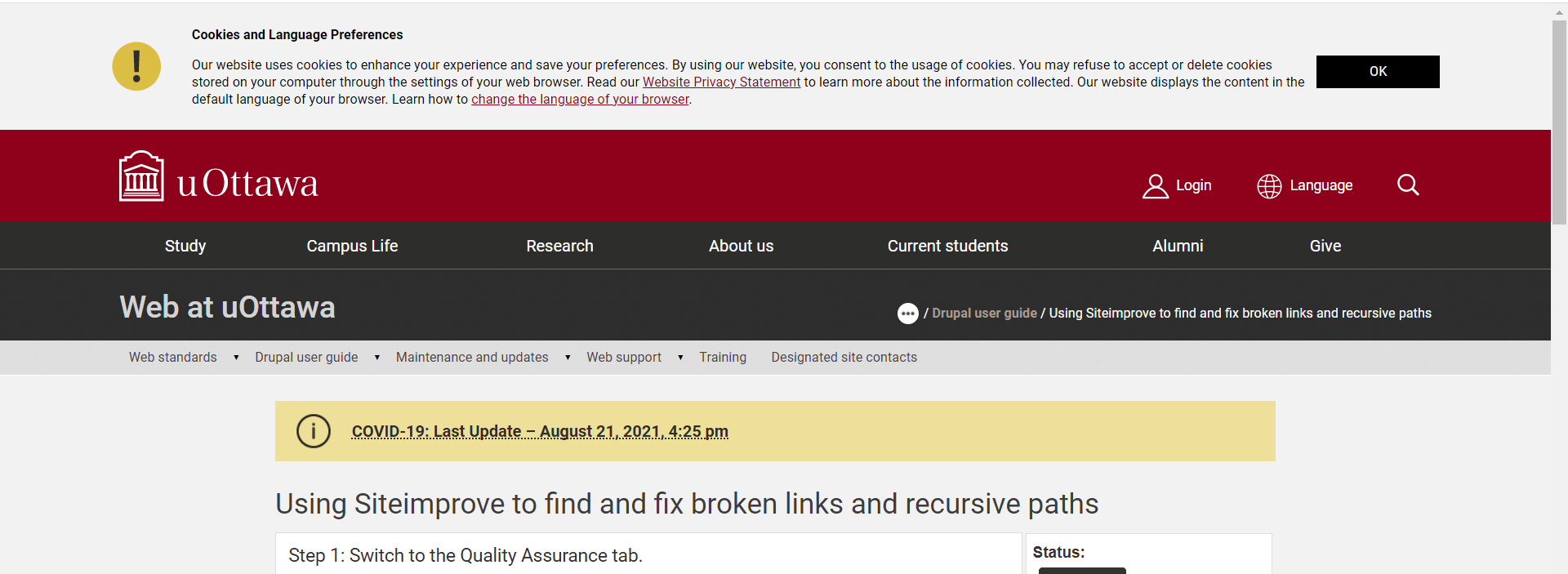Click the Drupal user guide breadcrumb link
Image resolution: width=1568 pixels, height=574 pixels.
(x=984, y=313)
